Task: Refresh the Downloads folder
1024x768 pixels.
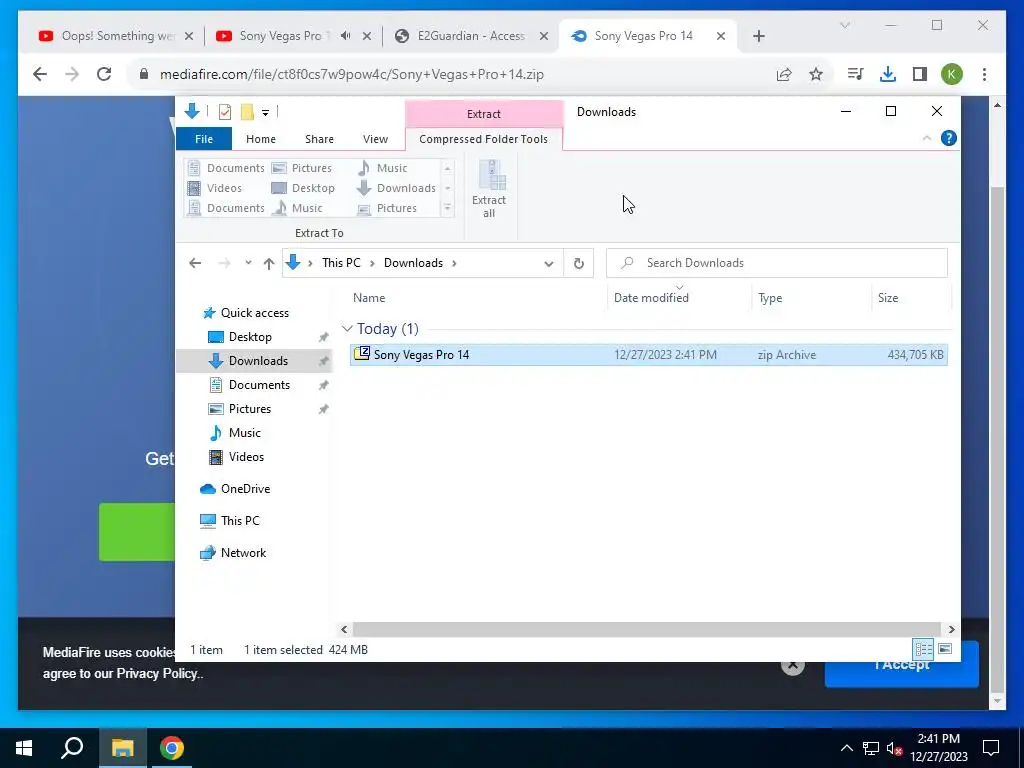Action: coord(579,263)
